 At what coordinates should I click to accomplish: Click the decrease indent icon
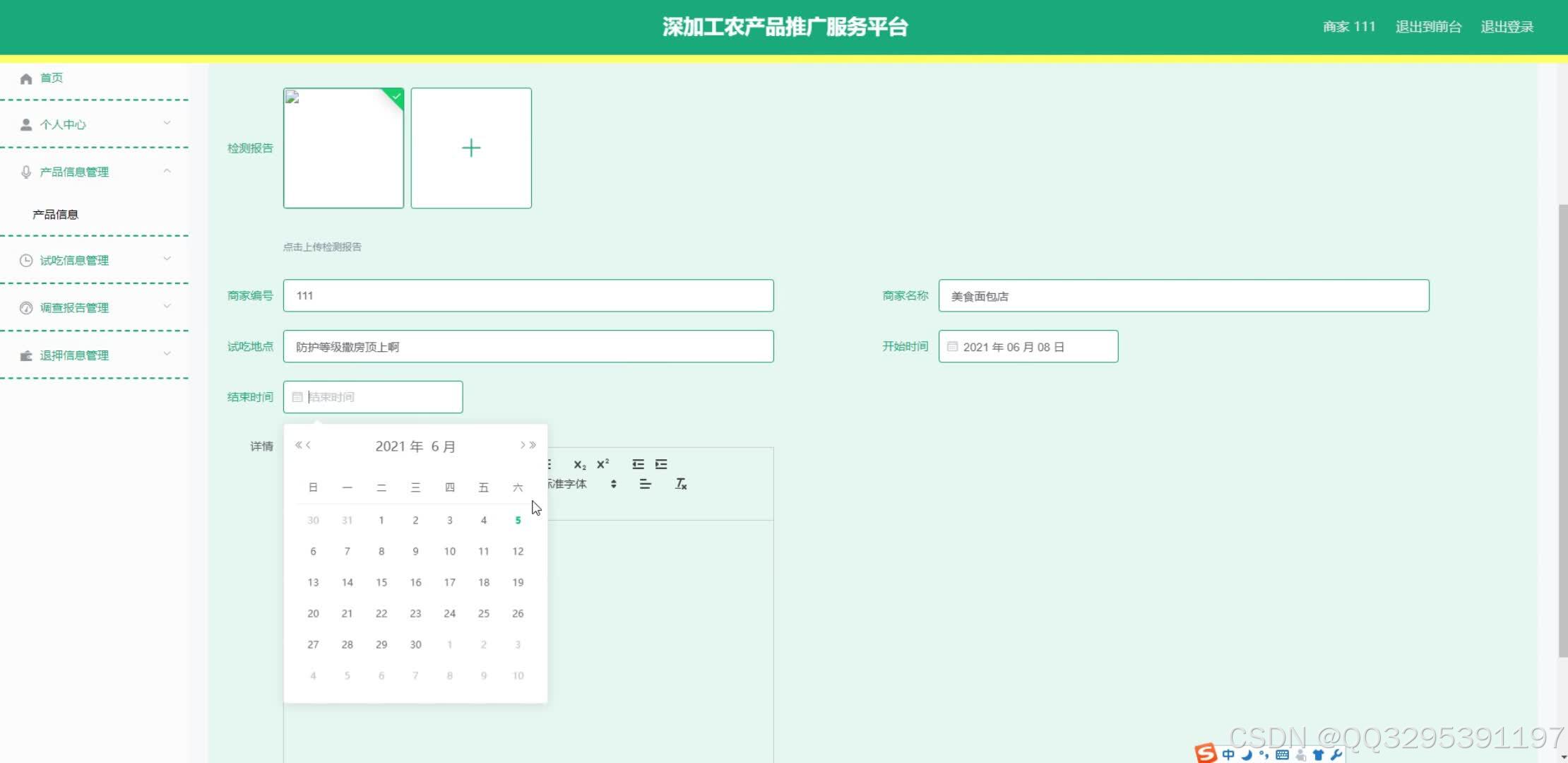(638, 464)
